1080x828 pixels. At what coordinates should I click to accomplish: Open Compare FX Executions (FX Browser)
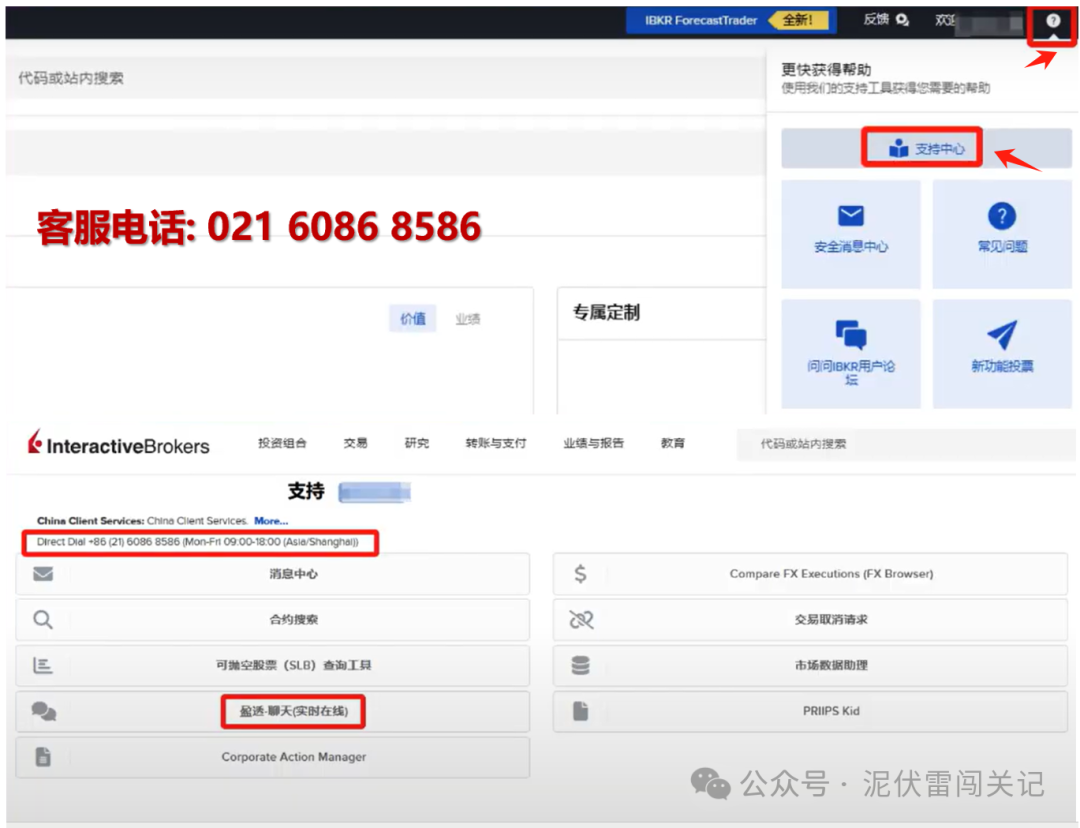click(x=810, y=574)
